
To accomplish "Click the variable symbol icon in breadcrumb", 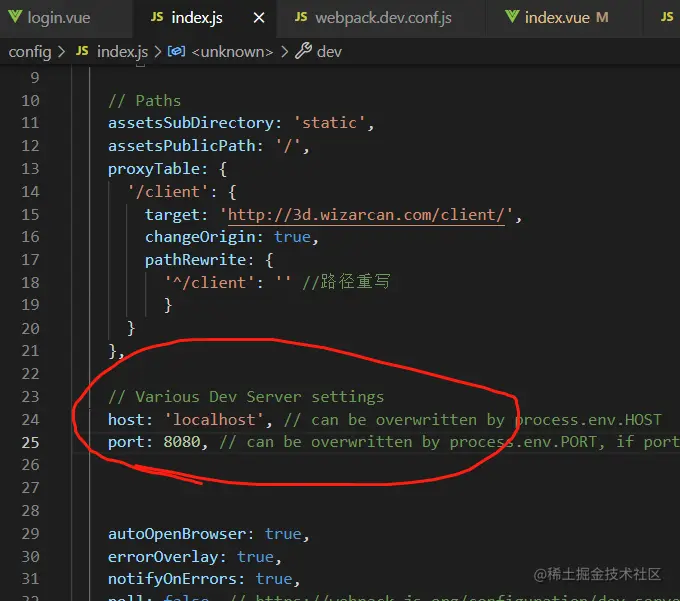I will (177, 51).
